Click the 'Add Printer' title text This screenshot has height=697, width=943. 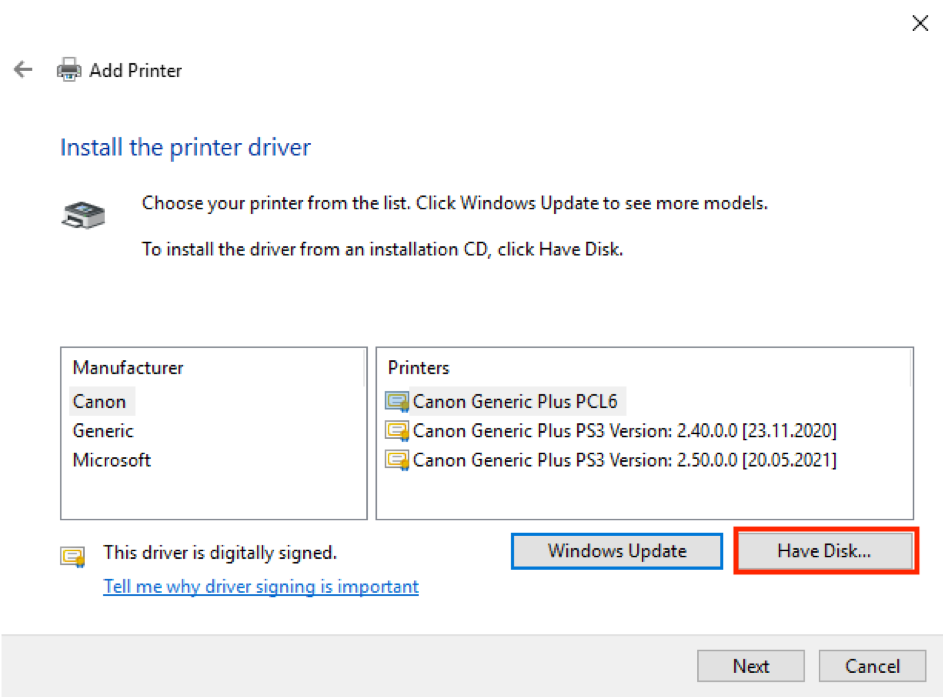coord(135,70)
